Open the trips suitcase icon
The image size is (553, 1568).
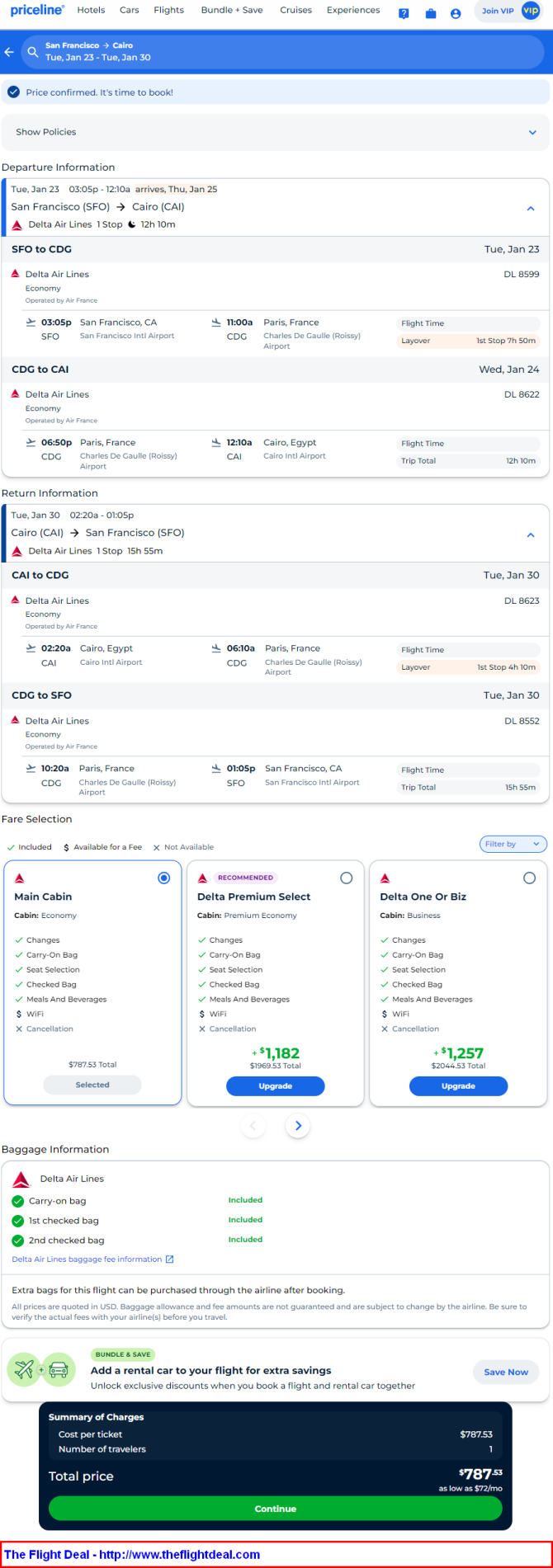430,13
